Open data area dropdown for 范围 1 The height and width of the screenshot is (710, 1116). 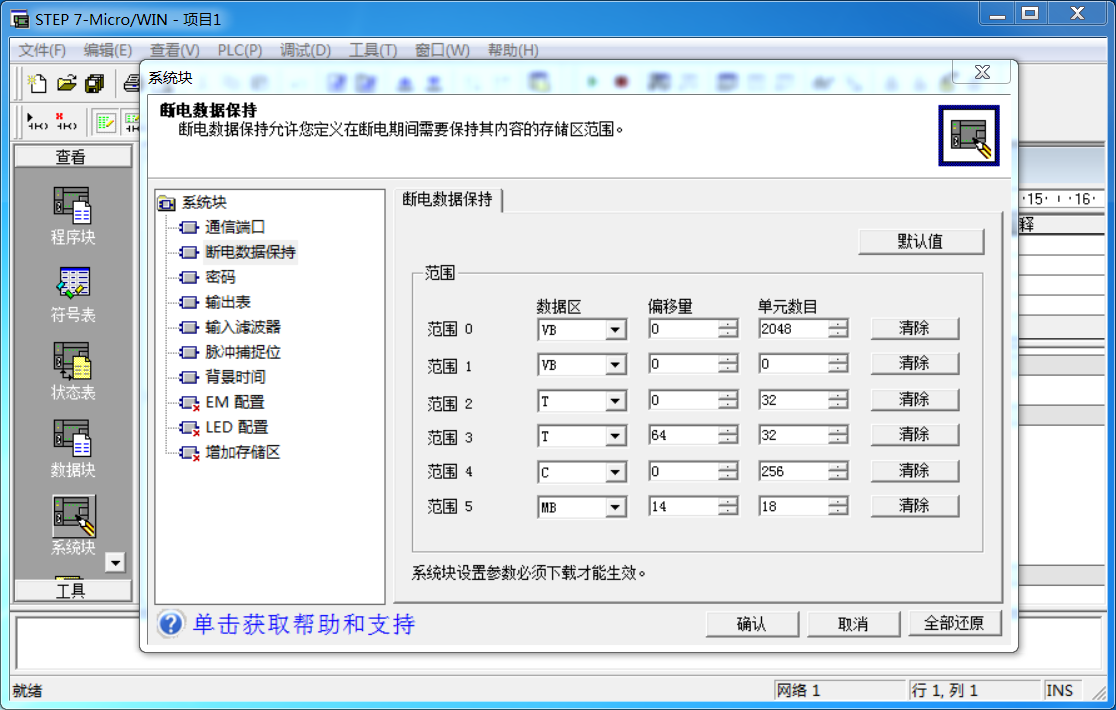[x=616, y=365]
